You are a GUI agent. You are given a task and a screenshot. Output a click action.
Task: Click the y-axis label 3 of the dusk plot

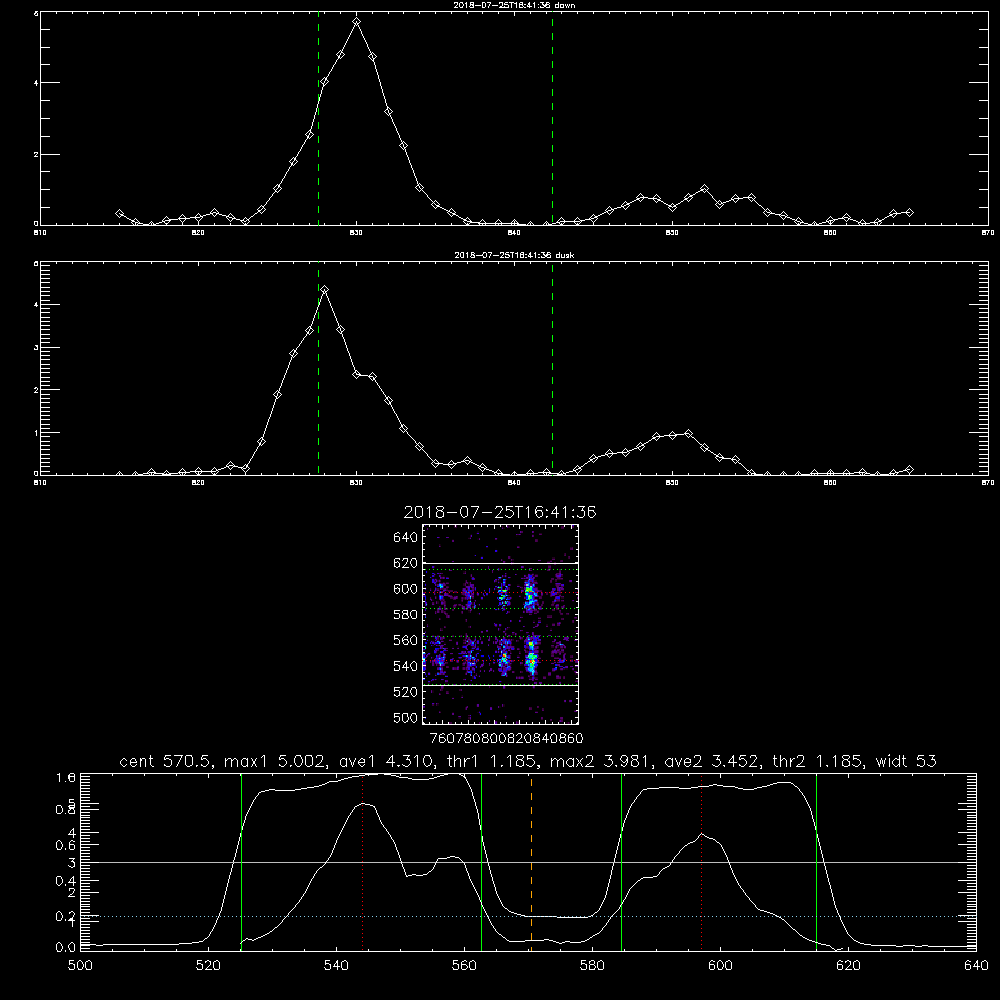coord(36,348)
